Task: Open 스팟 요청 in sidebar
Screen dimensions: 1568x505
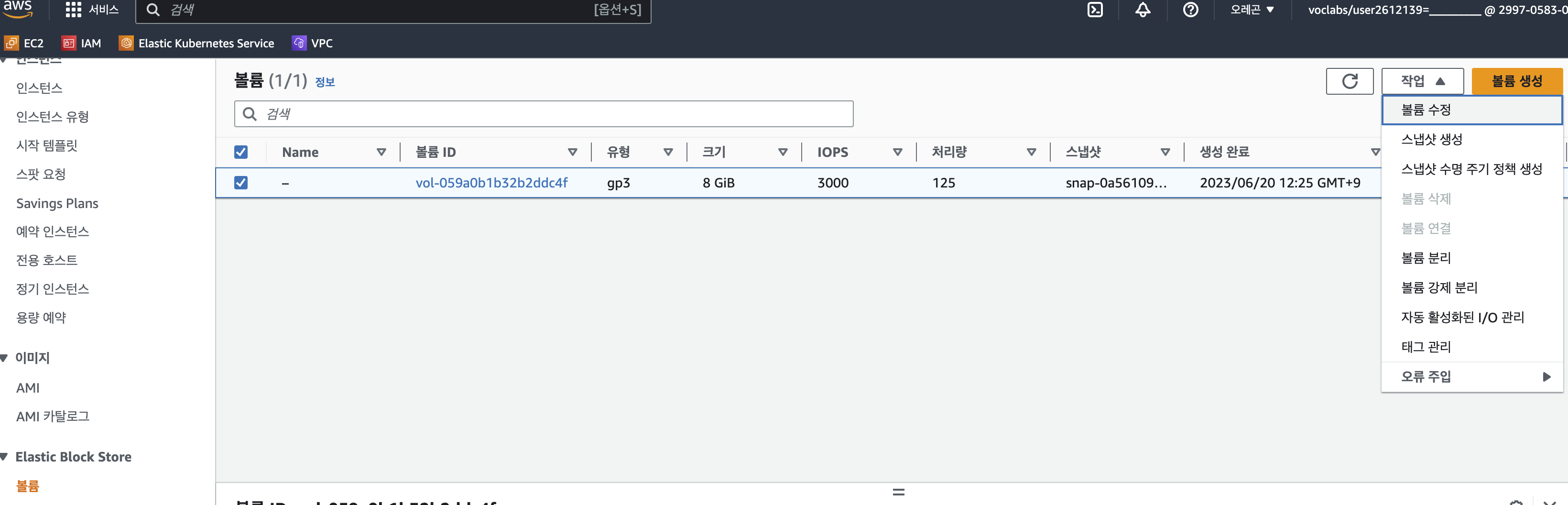Action: tap(41, 174)
